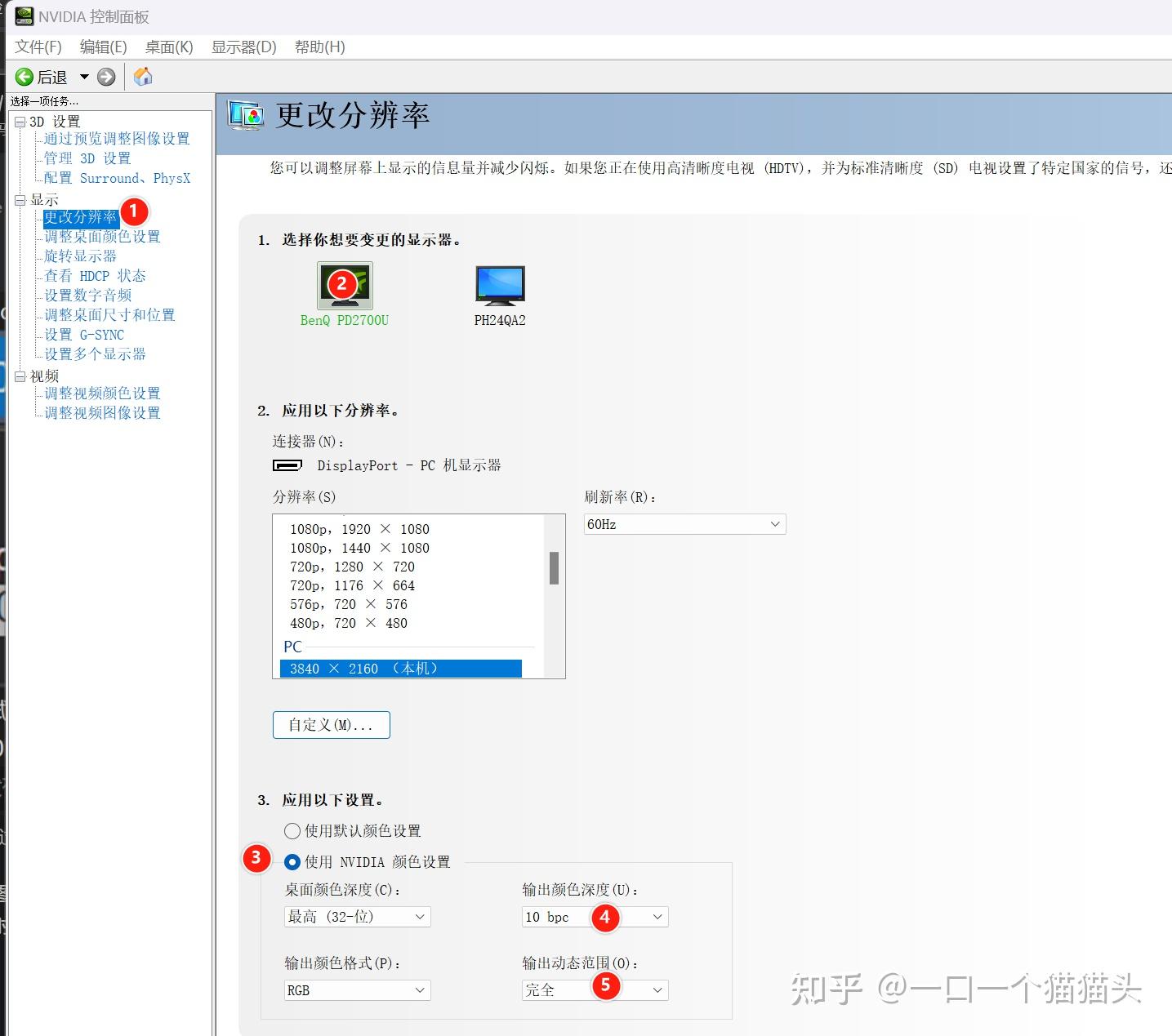This screenshot has width=1172, height=1036.
Task: Open the 刷新率 60Hz dropdown
Action: (x=685, y=524)
